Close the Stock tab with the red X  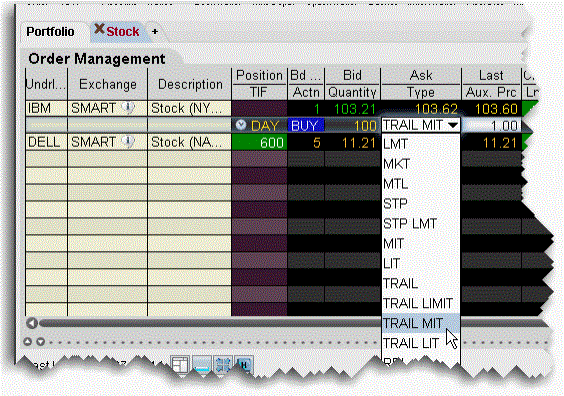tap(99, 29)
